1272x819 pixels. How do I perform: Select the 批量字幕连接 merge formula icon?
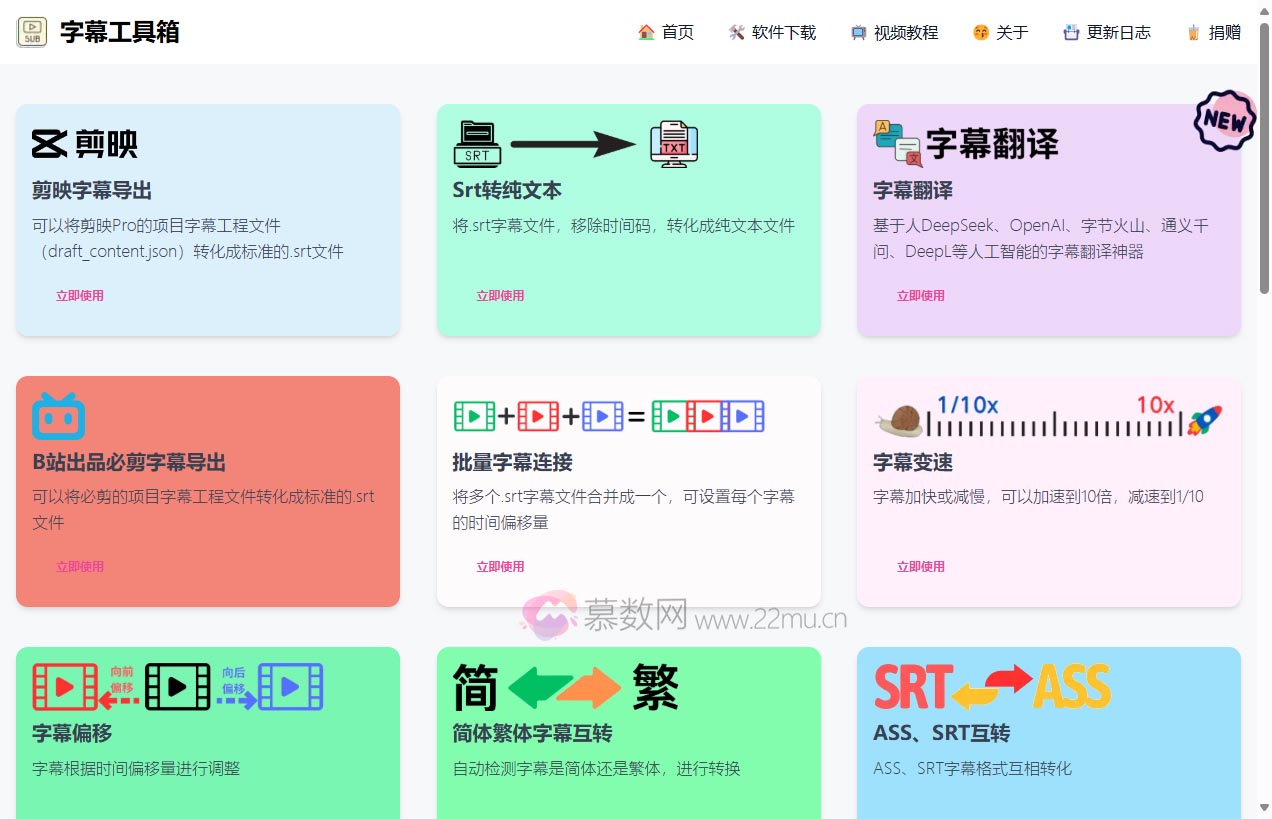[610, 415]
